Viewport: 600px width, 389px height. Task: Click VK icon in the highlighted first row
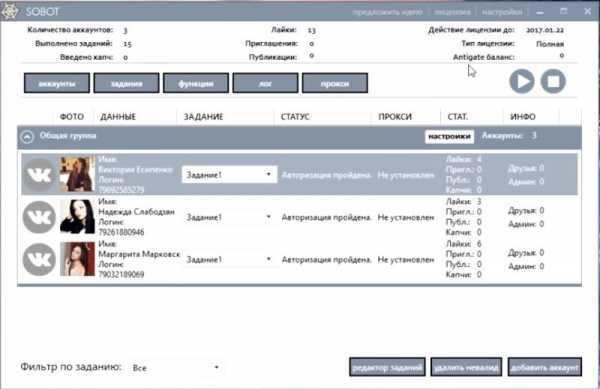[39, 175]
